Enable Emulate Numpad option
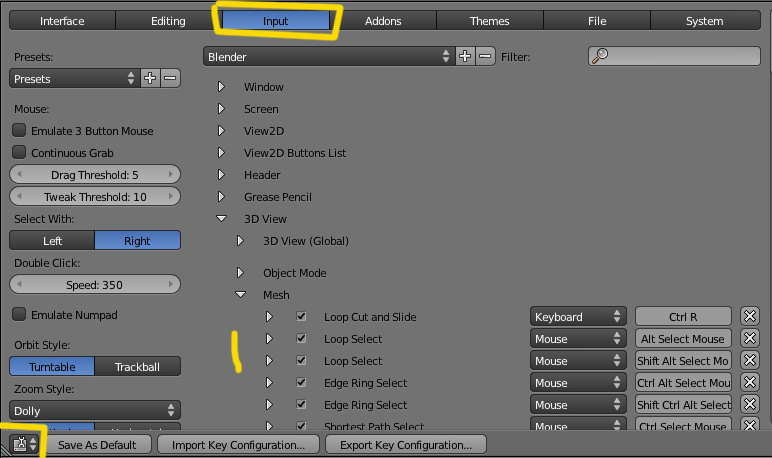Viewport: 772px width, 458px height. point(19,315)
